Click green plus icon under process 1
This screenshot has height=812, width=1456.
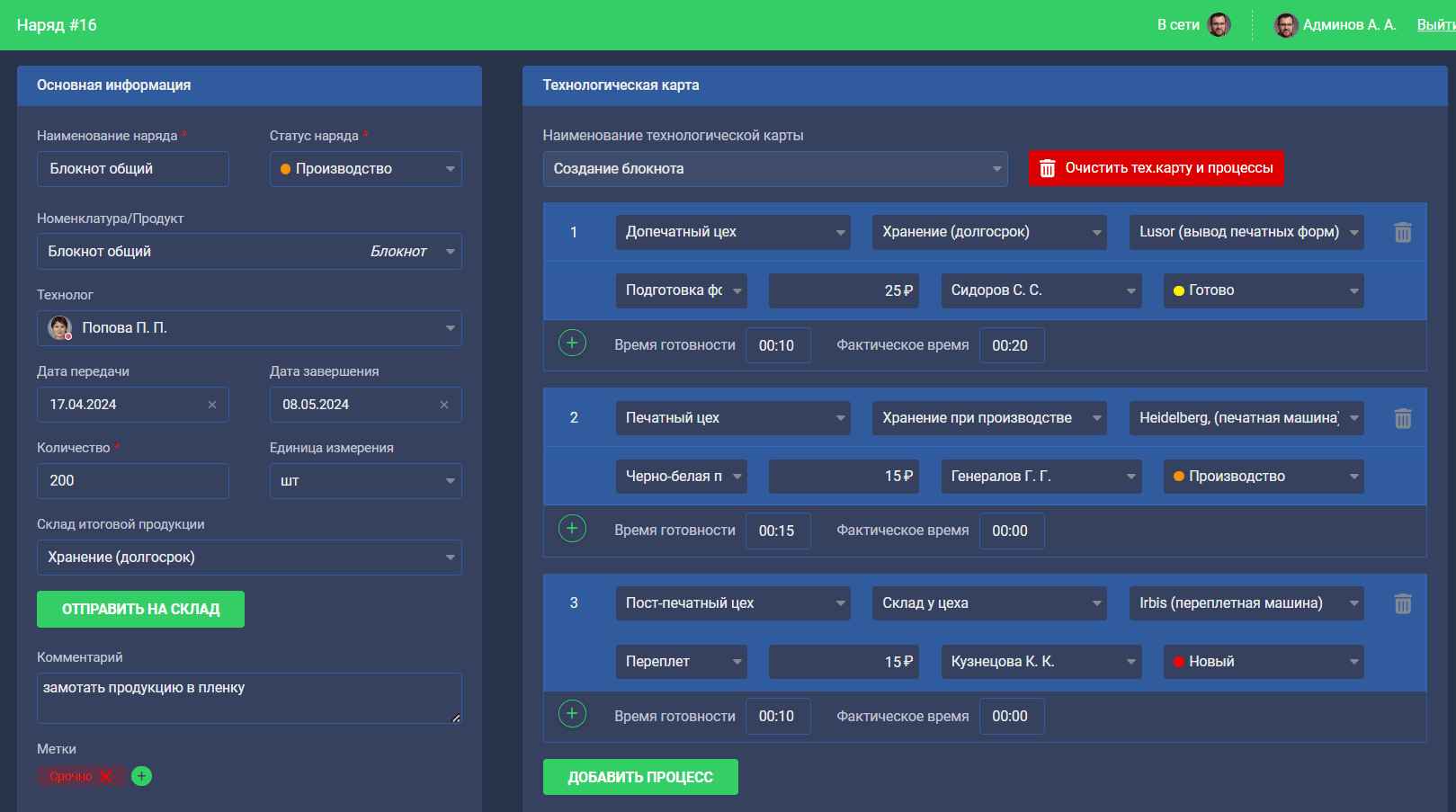572,344
